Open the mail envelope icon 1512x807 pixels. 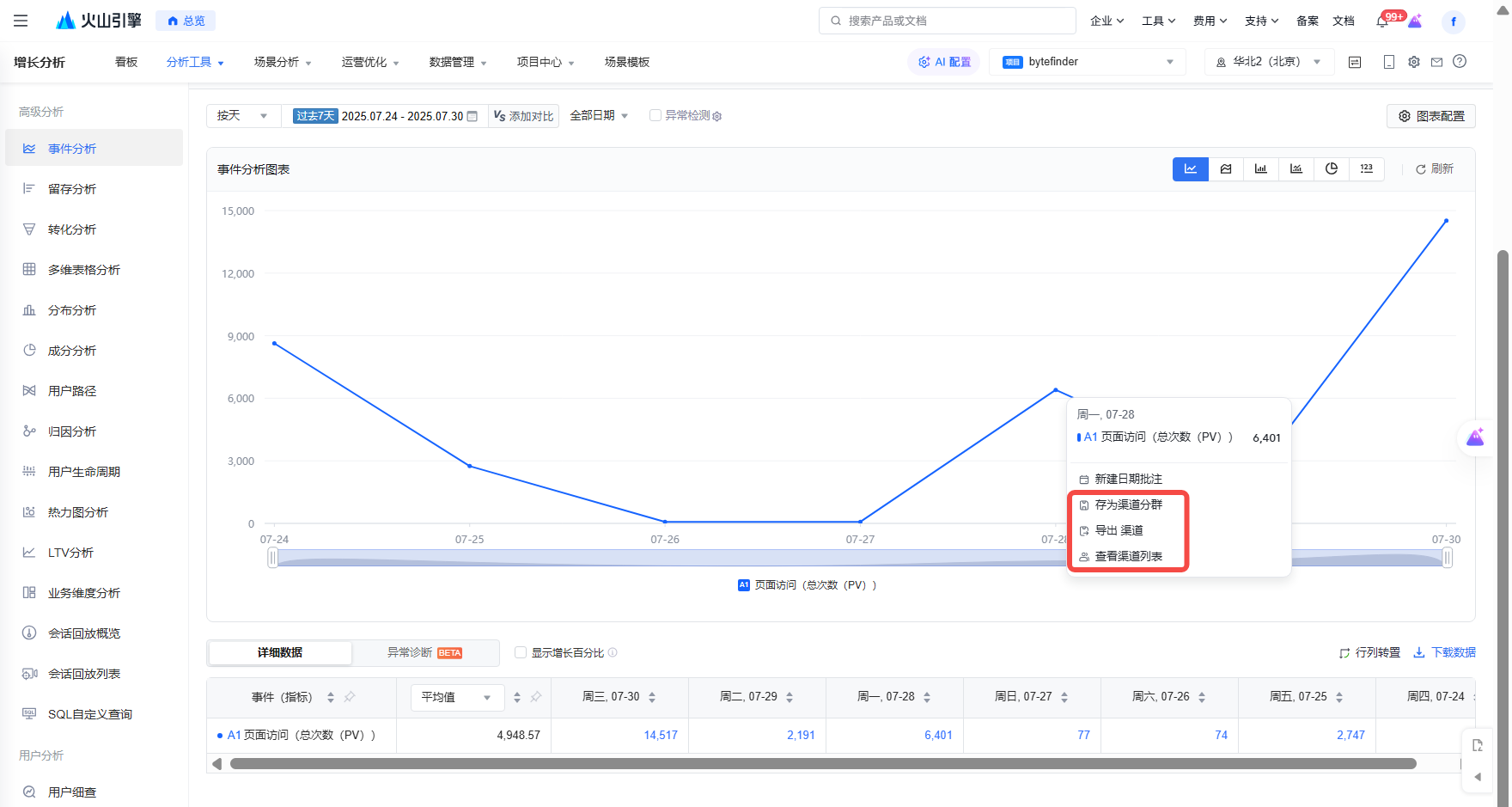[x=1436, y=62]
